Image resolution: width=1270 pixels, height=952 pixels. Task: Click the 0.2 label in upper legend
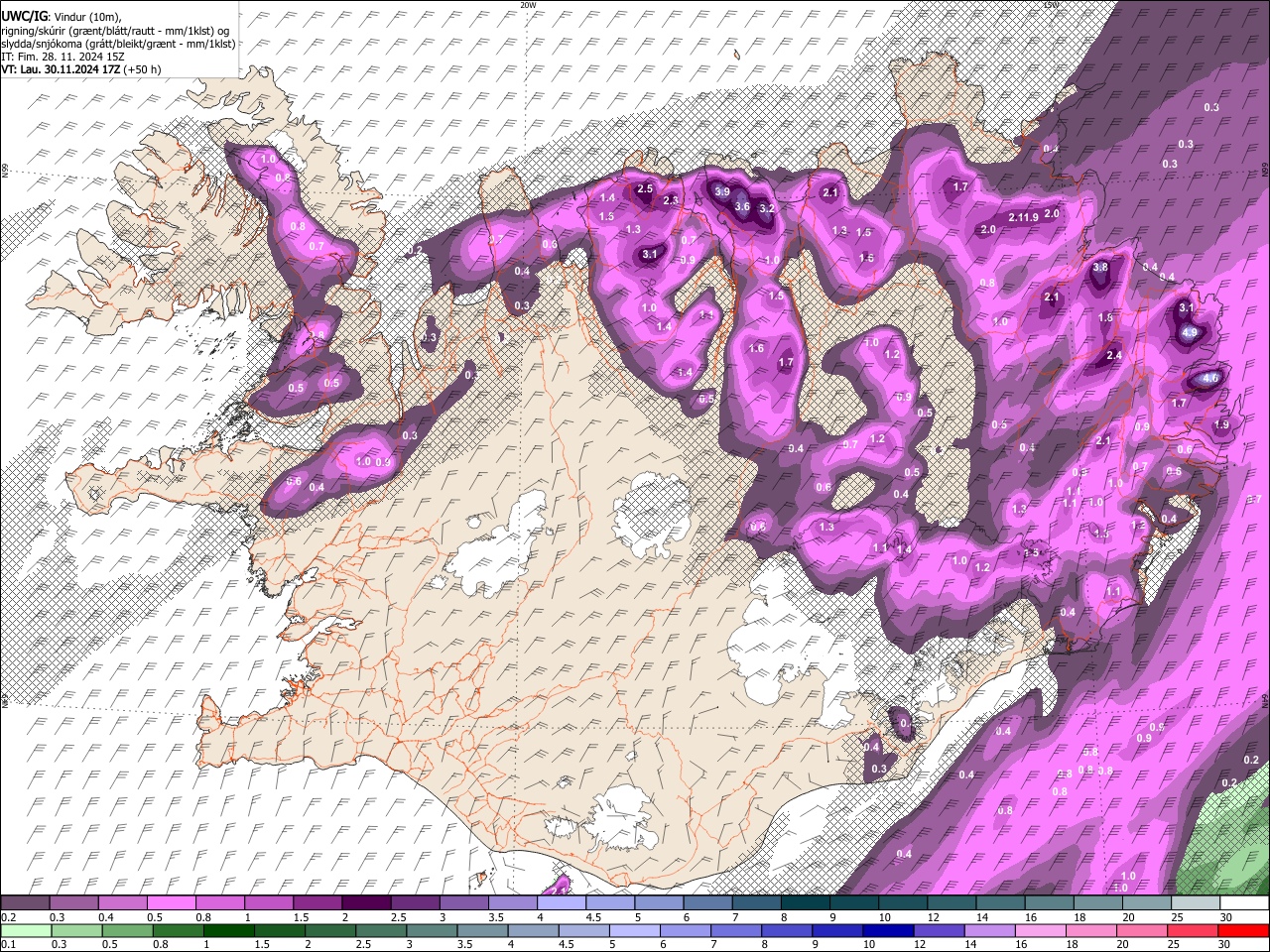click(8, 916)
